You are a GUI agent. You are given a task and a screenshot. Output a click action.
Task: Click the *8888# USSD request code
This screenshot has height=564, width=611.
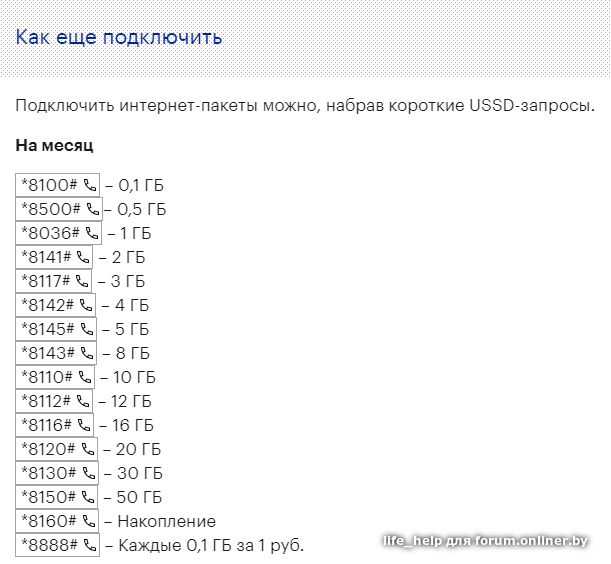[48, 545]
